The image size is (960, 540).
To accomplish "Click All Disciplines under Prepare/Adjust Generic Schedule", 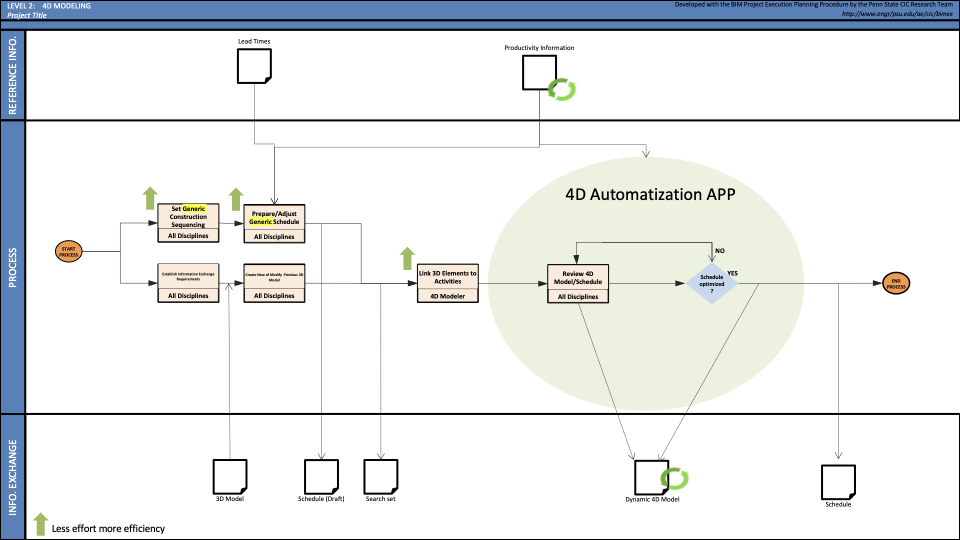I will 274,237.
